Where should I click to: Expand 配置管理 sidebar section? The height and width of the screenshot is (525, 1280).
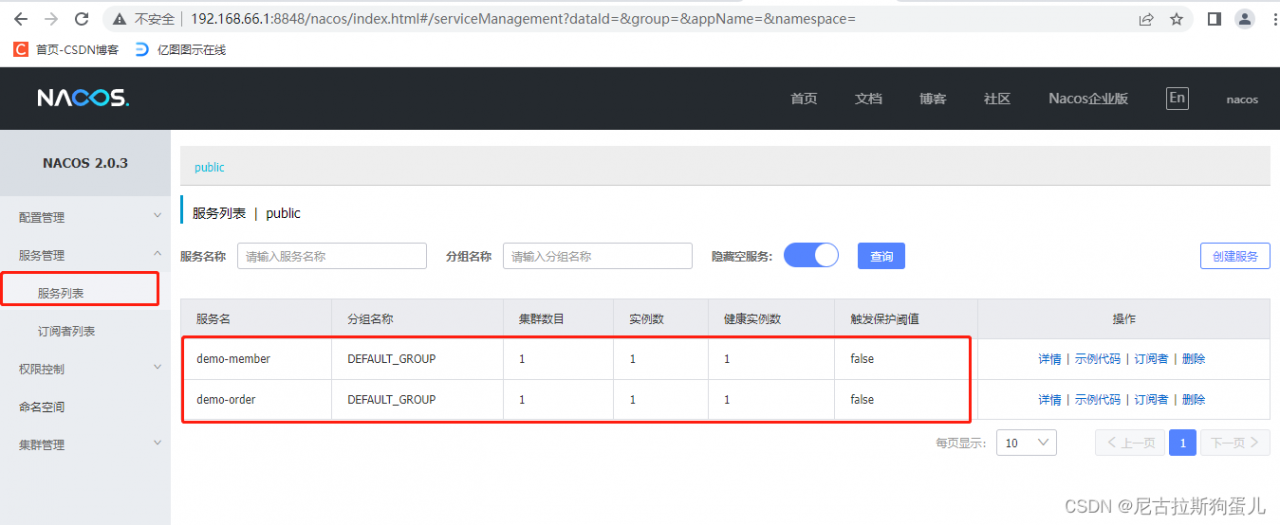[85, 217]
